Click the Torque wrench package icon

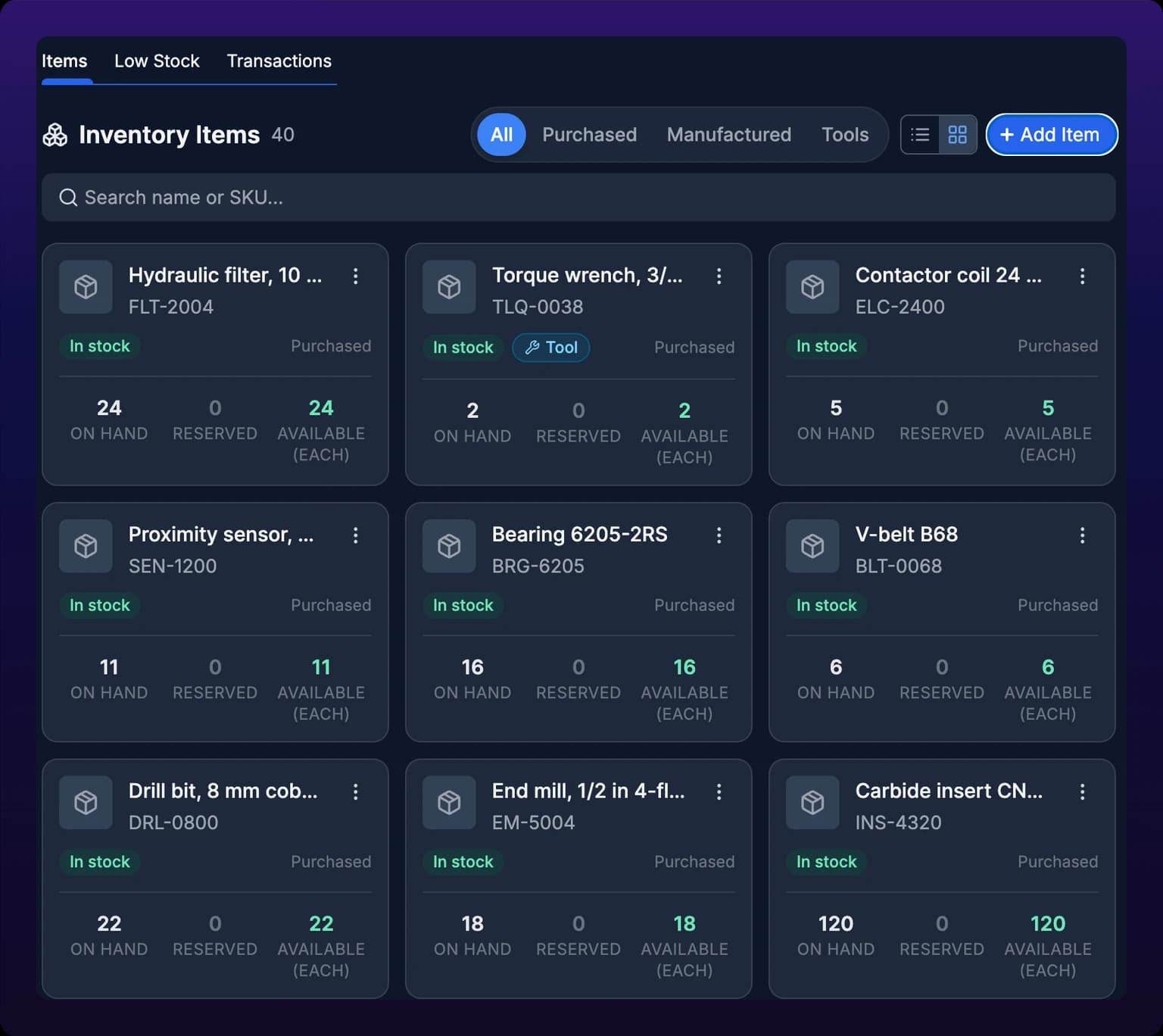449,287
